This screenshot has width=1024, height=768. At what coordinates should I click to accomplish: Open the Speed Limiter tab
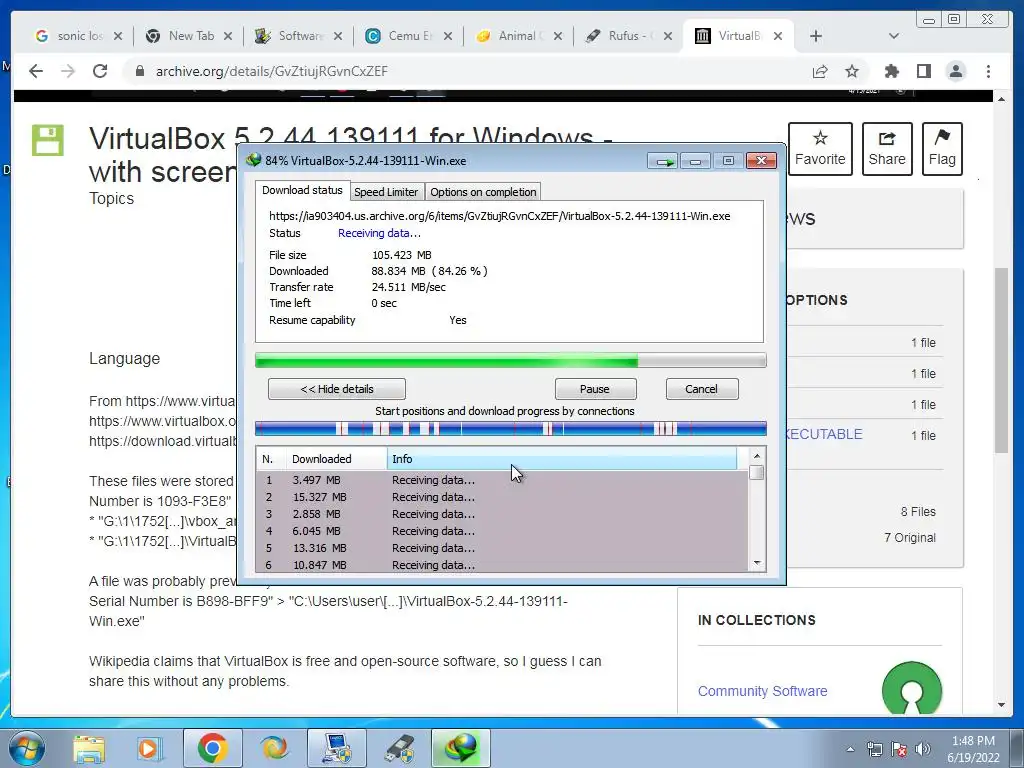386,192
